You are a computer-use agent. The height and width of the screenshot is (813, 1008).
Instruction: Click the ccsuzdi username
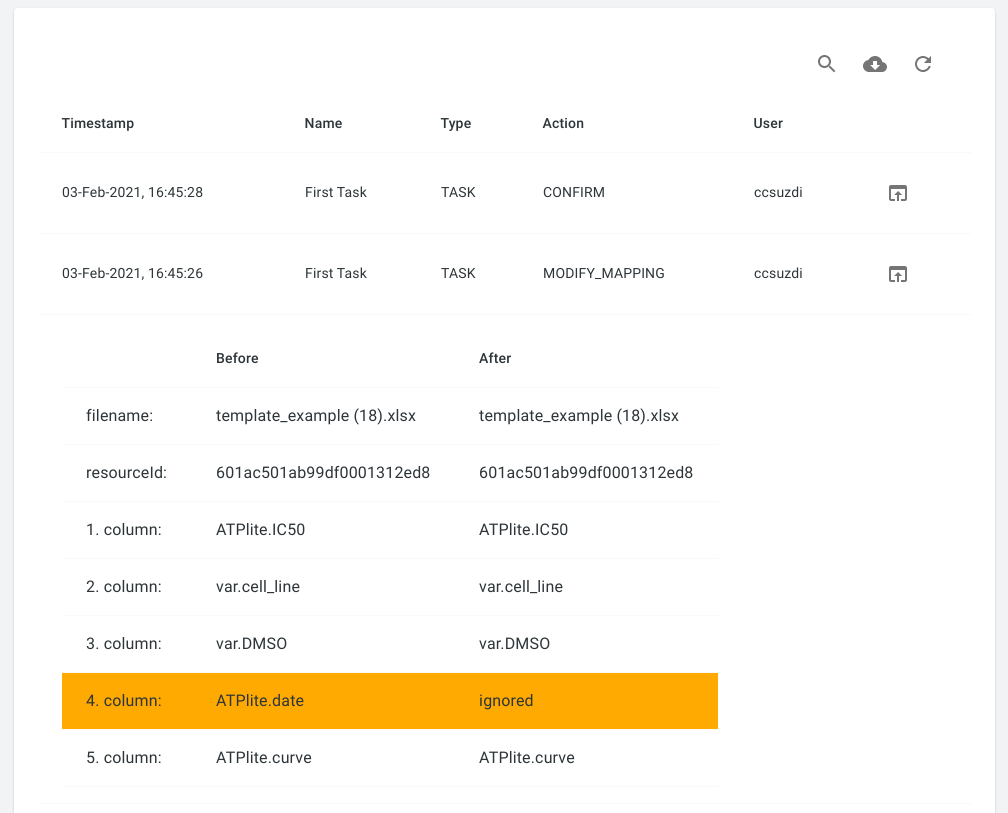[778, 192]
